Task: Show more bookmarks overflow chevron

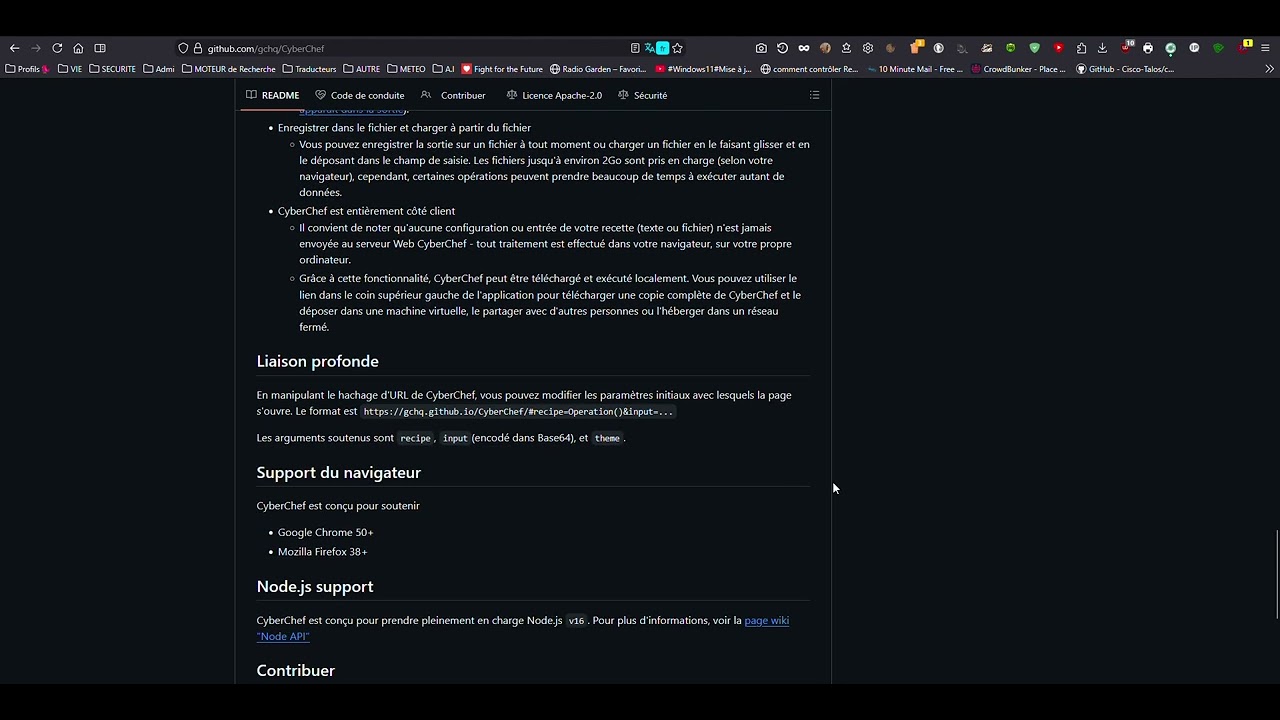Action: [1269, 69]
